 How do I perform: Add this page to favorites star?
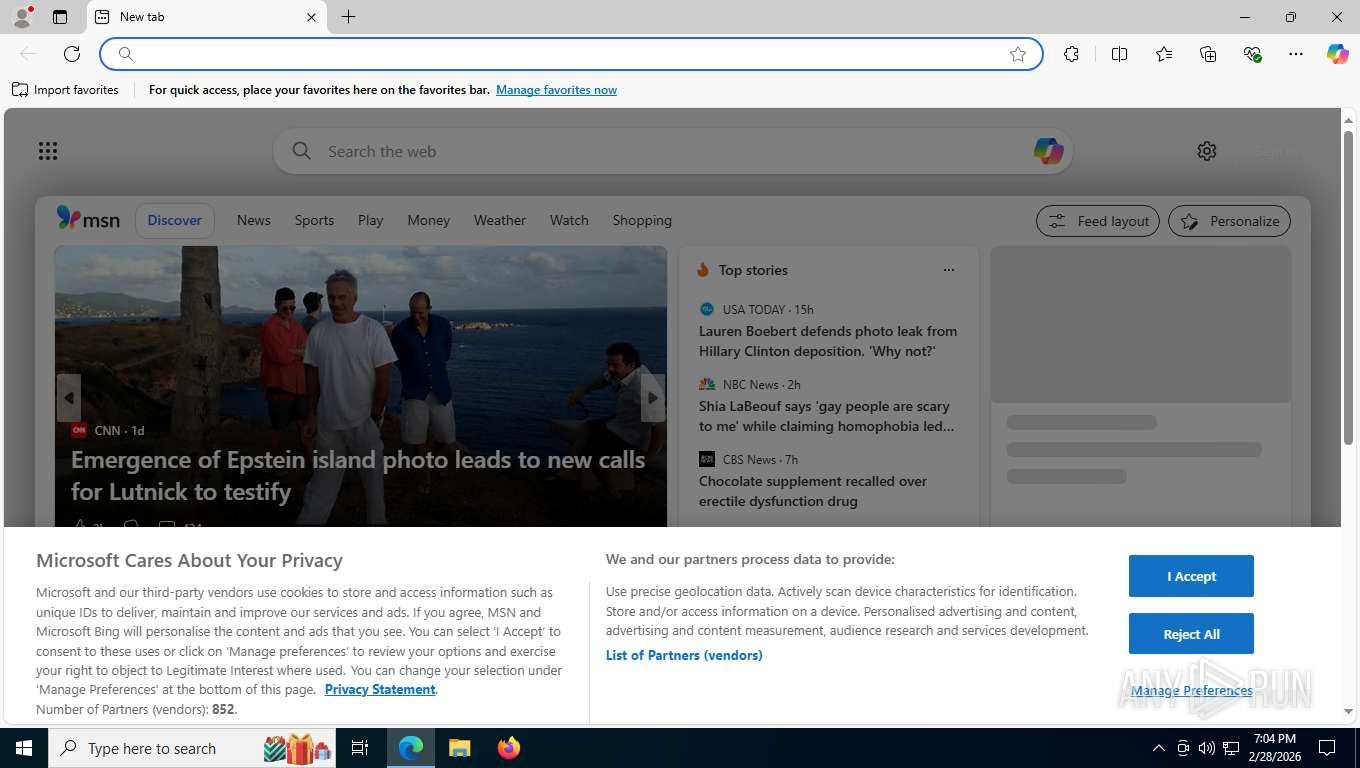click(1018, 54)
